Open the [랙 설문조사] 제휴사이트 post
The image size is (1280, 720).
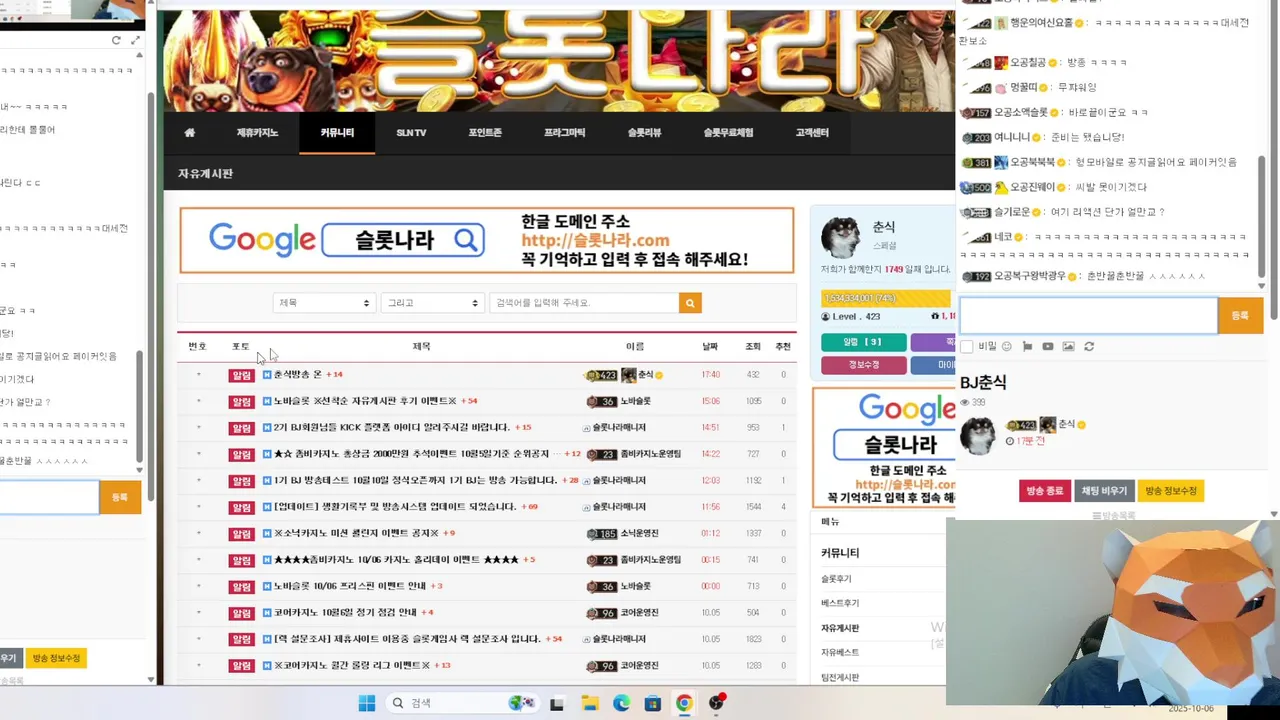pos(407,639)
